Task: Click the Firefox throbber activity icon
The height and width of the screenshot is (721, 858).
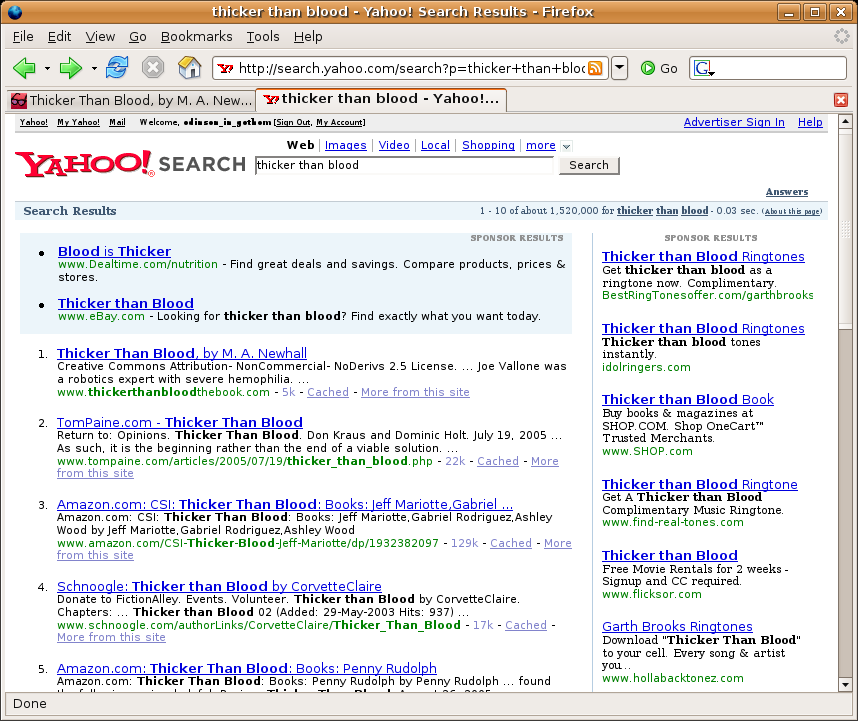Action: pyautogui.click(x=842, y=36)
